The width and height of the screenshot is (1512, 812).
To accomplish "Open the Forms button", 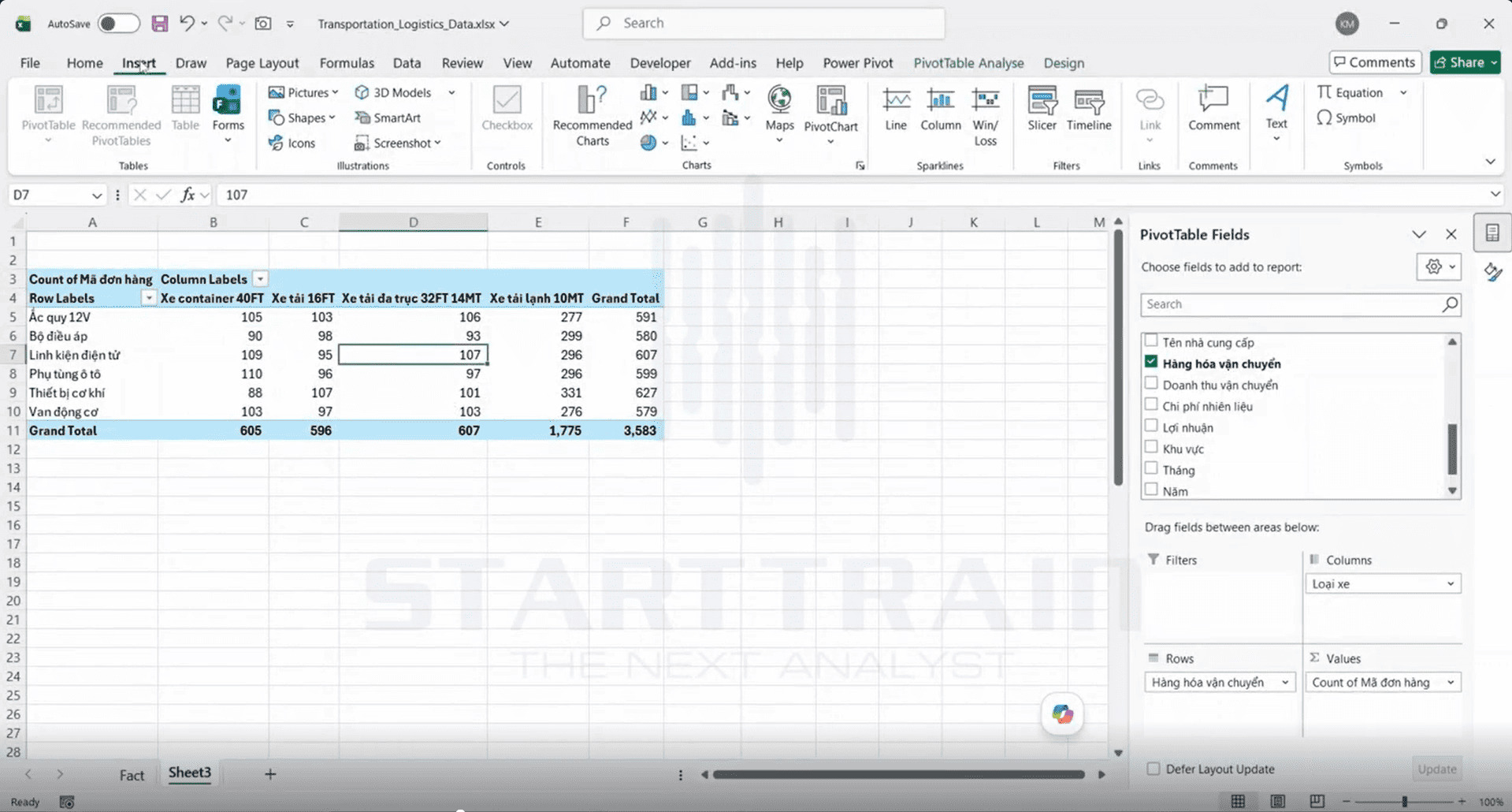I will click(x=228, y=116).
